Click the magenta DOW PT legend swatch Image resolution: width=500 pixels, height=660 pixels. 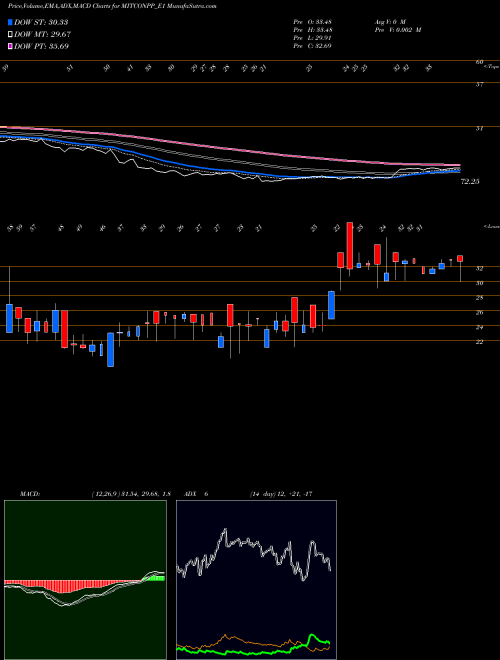(x=10, y=46)
